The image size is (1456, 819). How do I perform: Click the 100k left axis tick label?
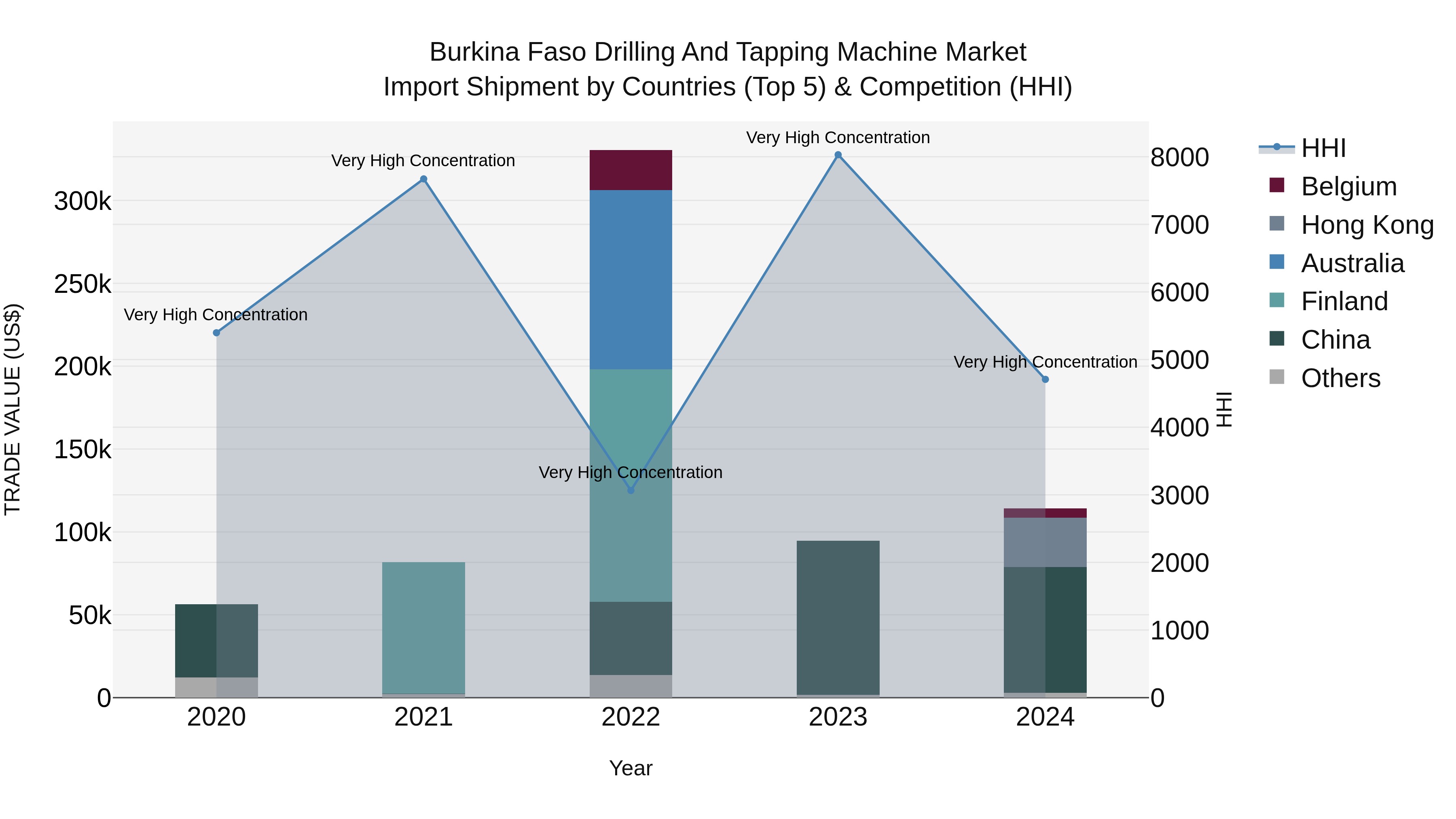(83, 532)
